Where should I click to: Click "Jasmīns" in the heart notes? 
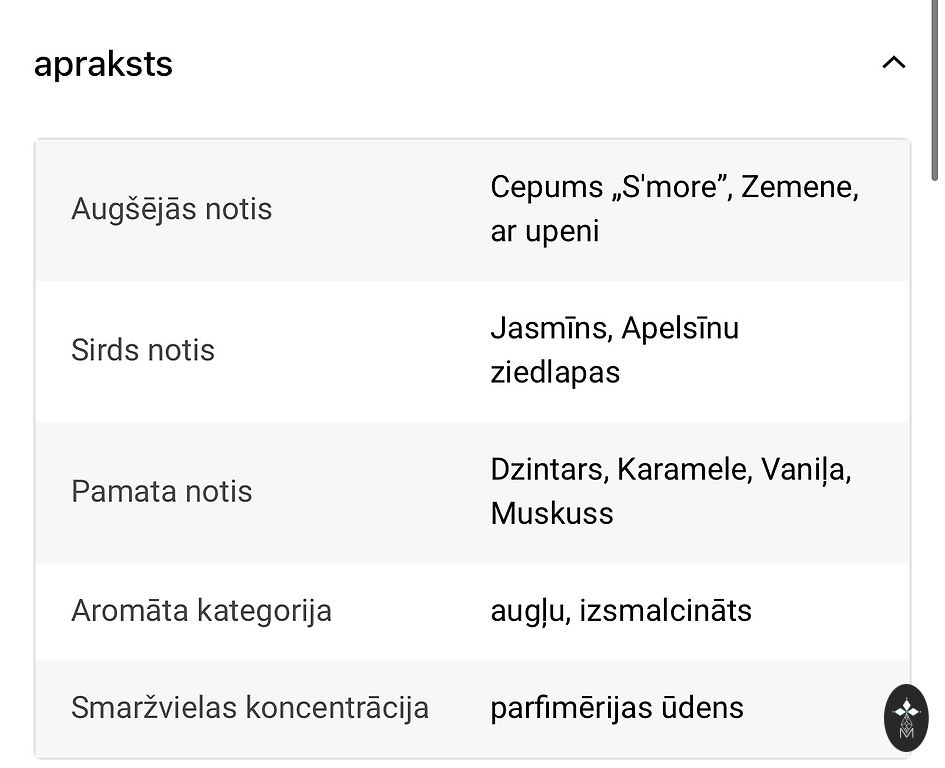point(550,328)
